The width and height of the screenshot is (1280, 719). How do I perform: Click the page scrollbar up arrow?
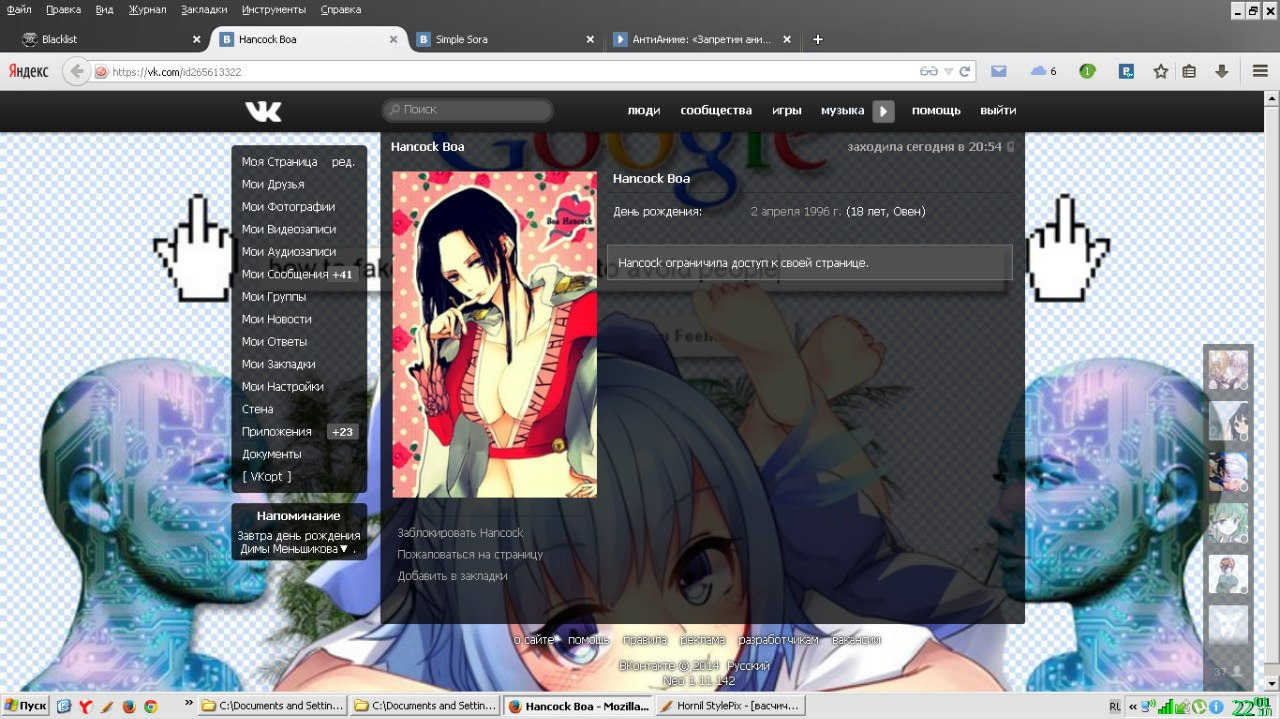tap(1272, 100)
